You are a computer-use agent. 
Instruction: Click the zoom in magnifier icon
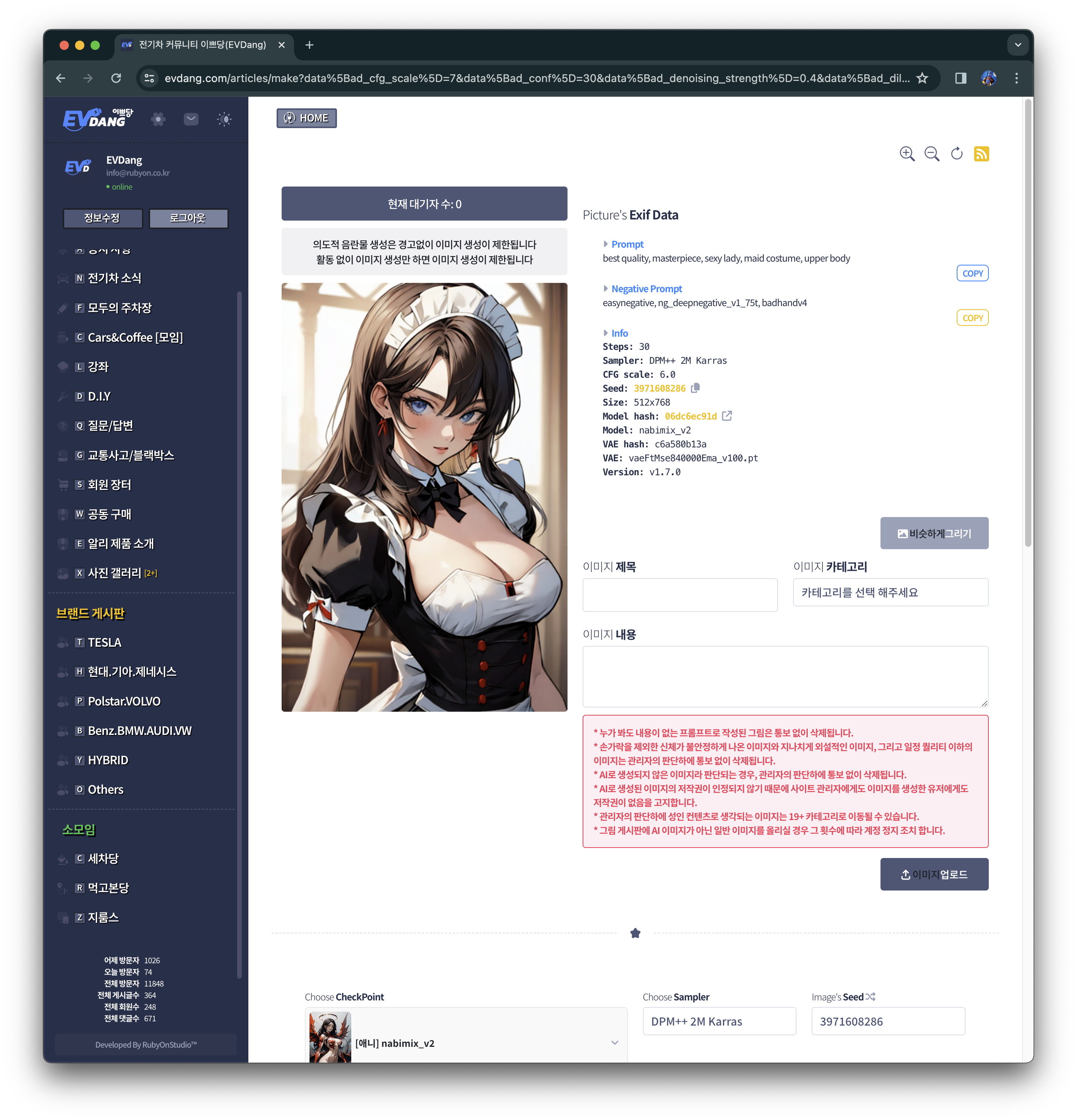(x=907, y=154)
